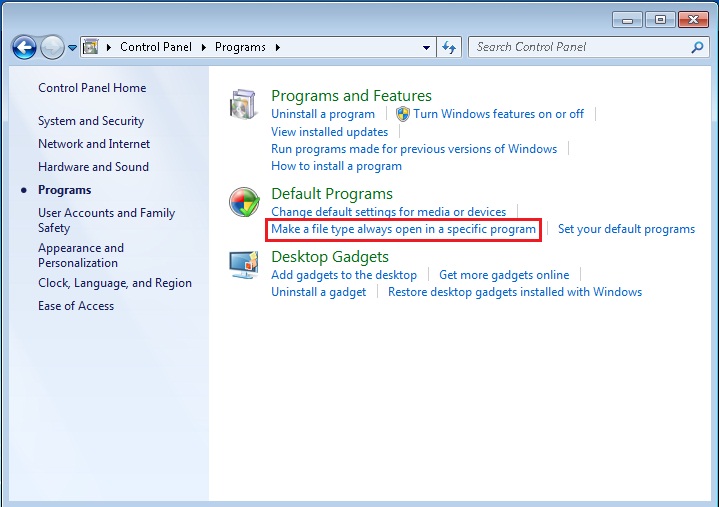Open Change default settings for media or devices

pyautogui.click(x=388, y=212)
